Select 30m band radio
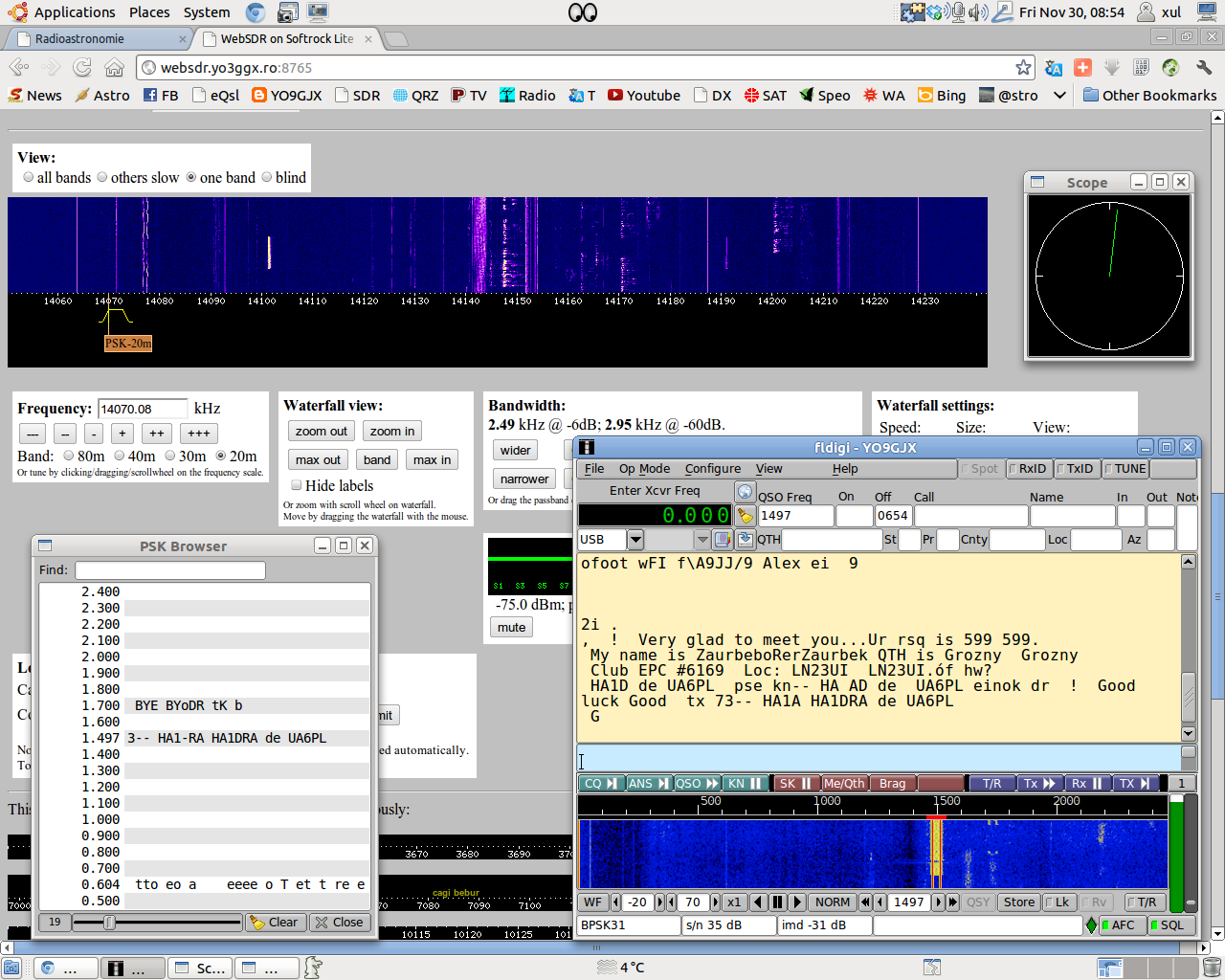 170,456
